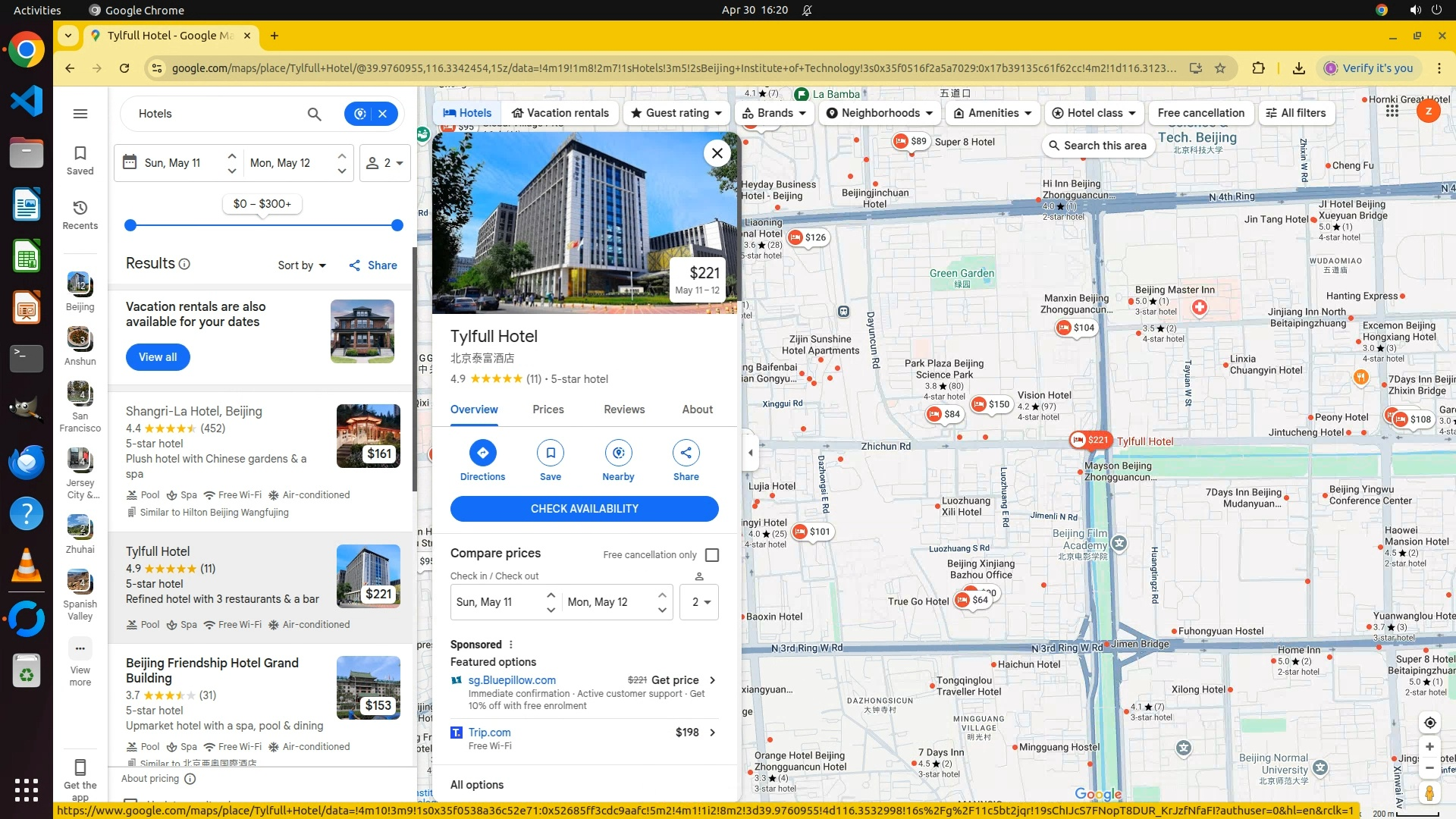Switch to the Reviews tab
Screen dimensions: 1456x819
623,409
